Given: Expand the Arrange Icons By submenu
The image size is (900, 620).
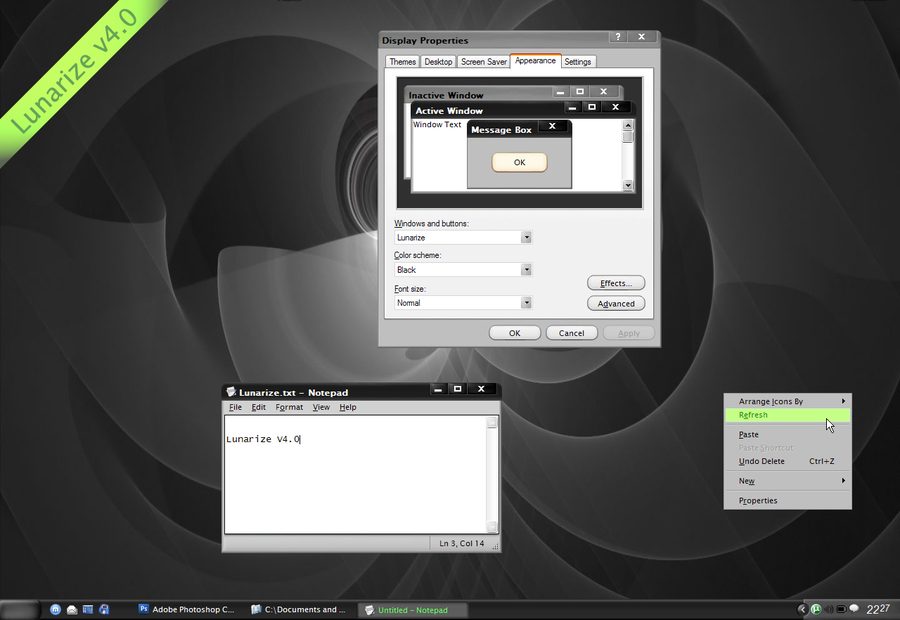Looking at the screenshot, I should click(x=788, y=401).
